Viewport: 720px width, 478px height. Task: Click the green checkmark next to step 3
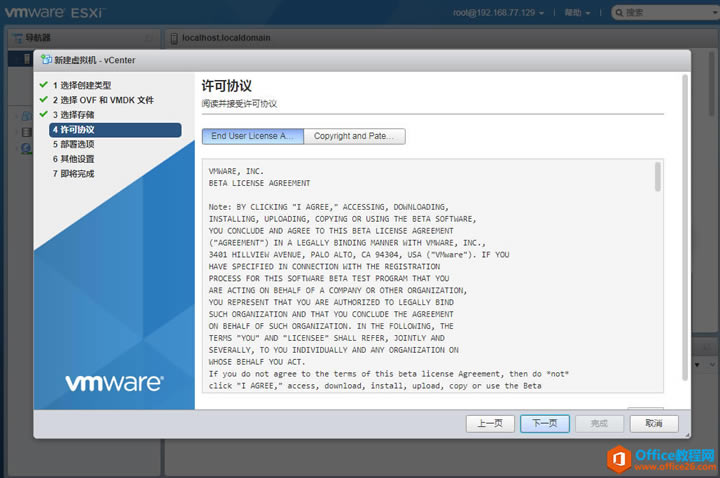coord(44,114)
